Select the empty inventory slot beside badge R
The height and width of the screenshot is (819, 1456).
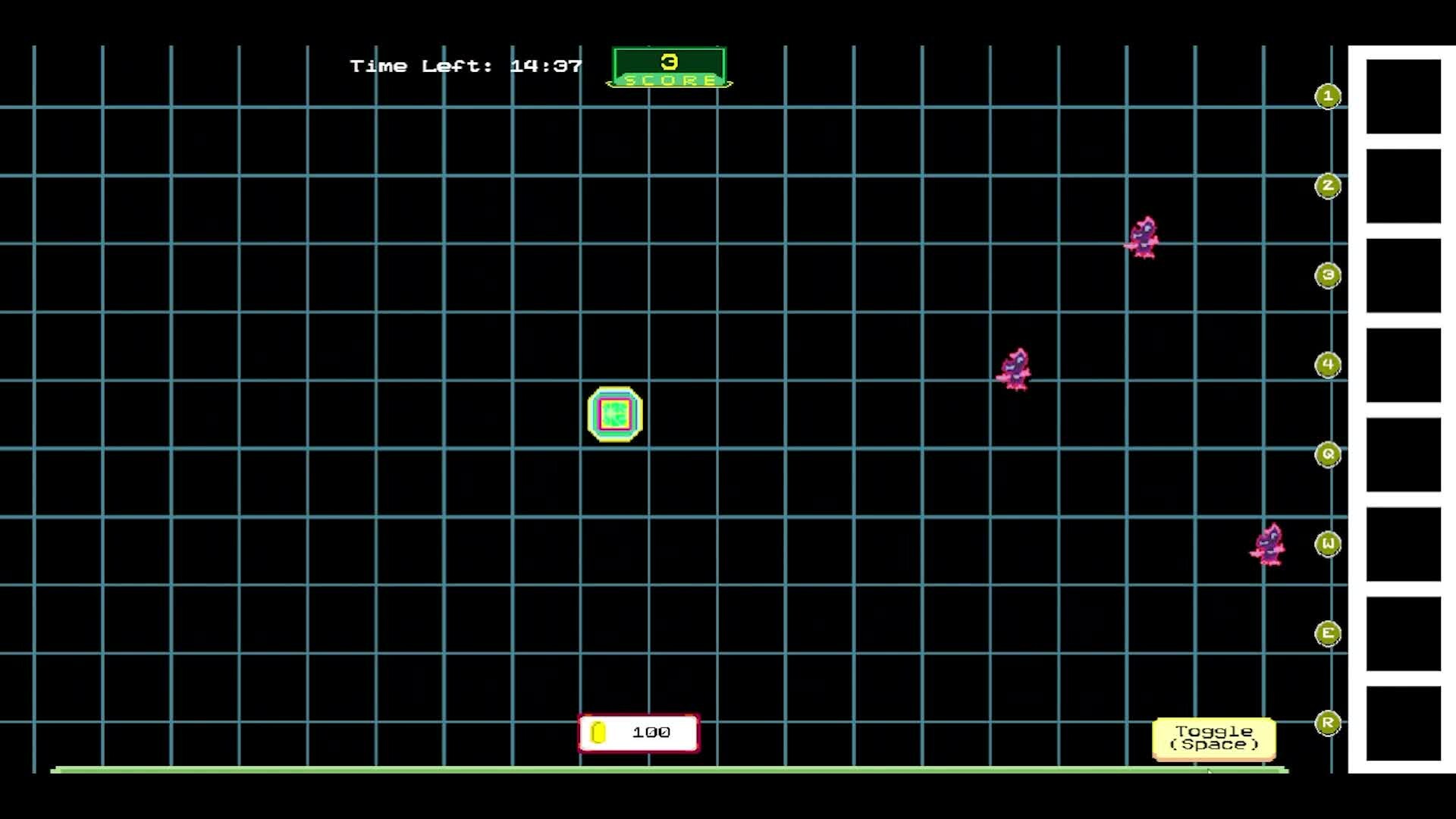(1403, 723)
